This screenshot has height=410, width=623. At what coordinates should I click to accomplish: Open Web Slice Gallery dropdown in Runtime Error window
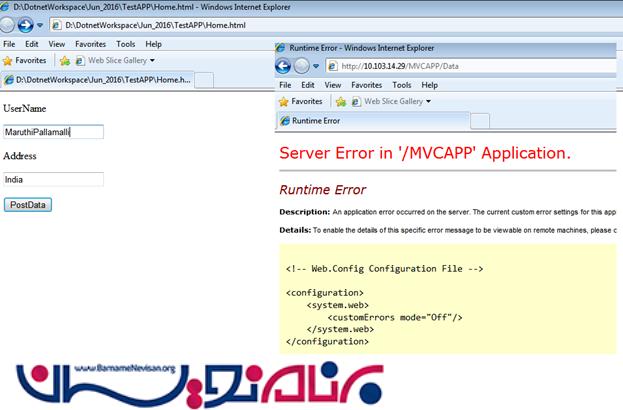[397, 101]
